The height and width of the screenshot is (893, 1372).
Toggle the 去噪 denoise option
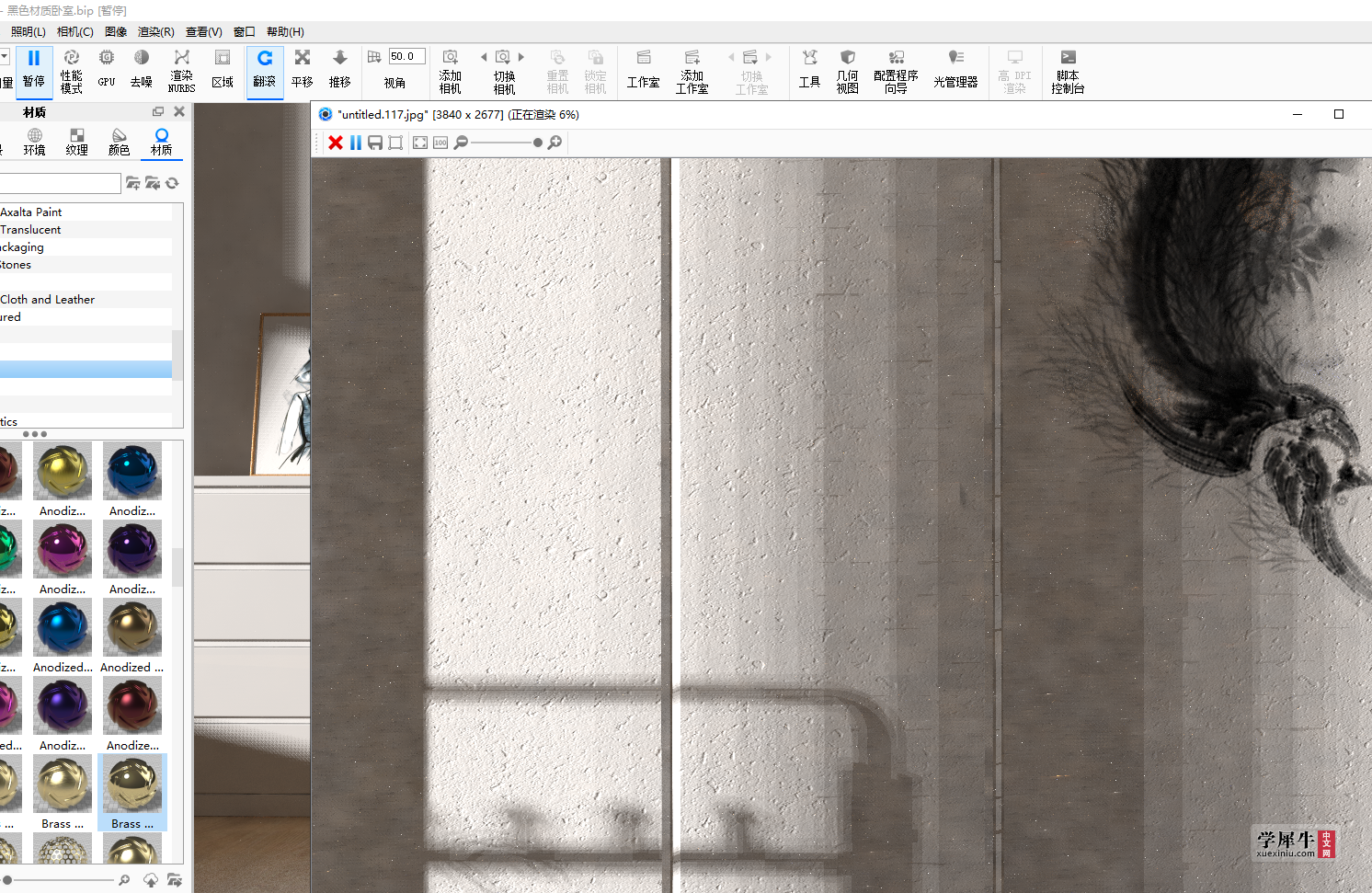[142, 71]
